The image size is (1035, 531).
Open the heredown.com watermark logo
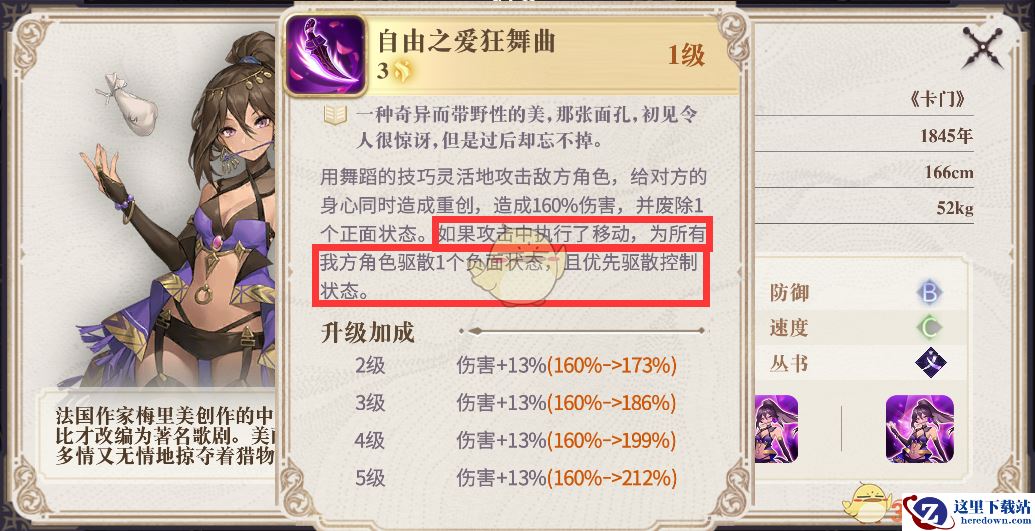(966, 512)
